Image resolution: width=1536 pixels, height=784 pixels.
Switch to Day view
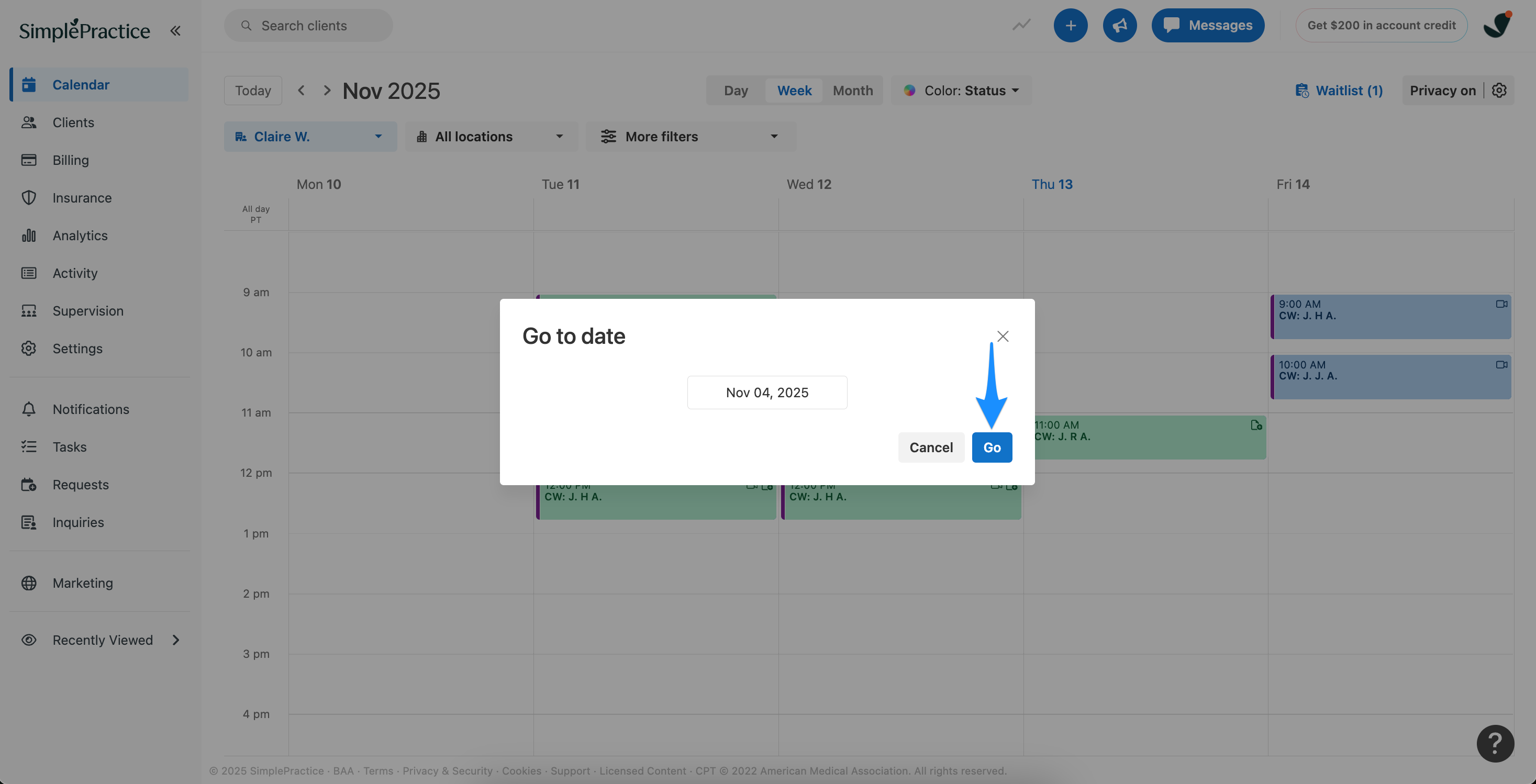[x=736, y=91]
